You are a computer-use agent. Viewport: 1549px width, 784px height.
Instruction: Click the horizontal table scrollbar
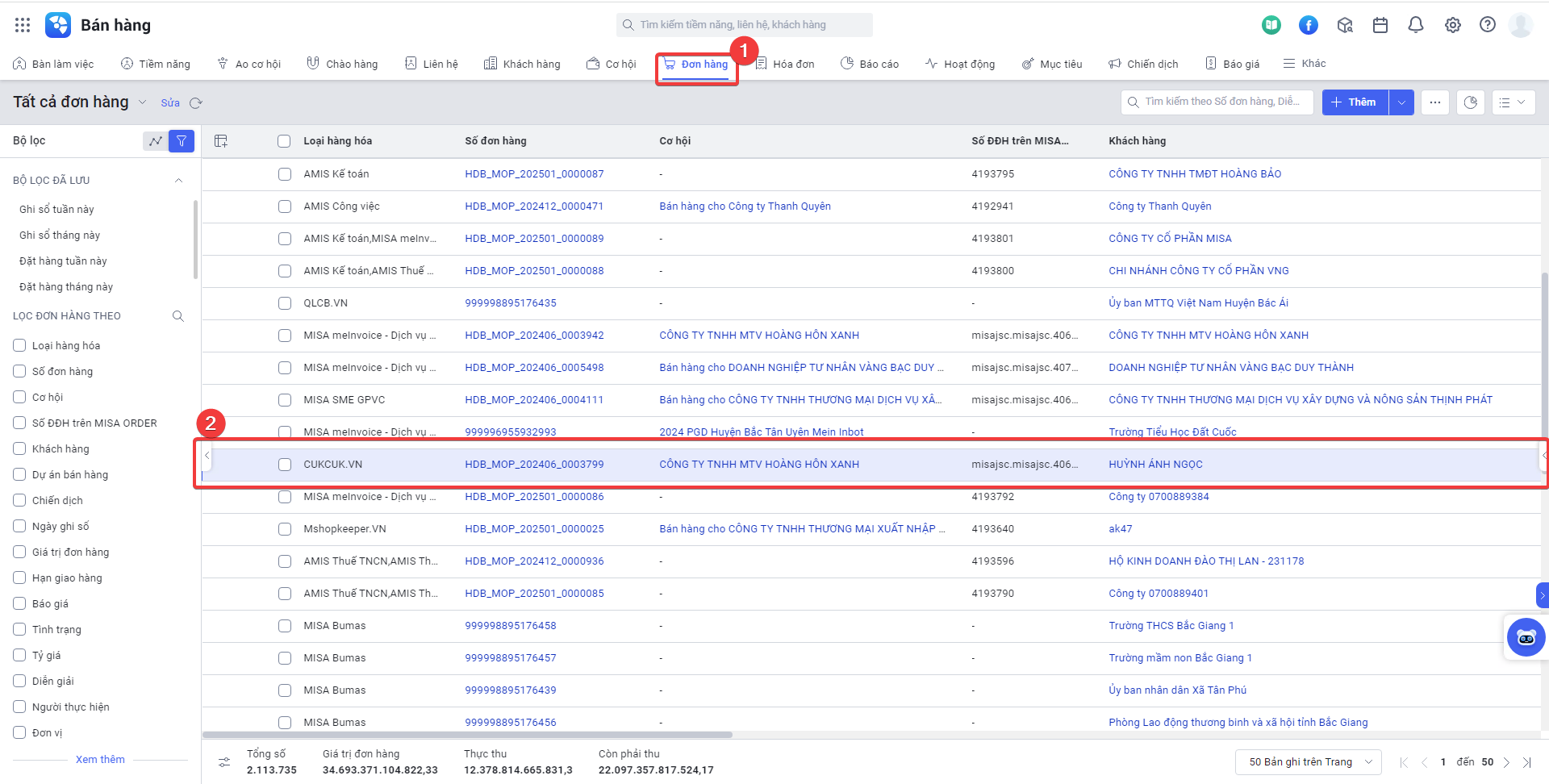click(x=467, y=735)
